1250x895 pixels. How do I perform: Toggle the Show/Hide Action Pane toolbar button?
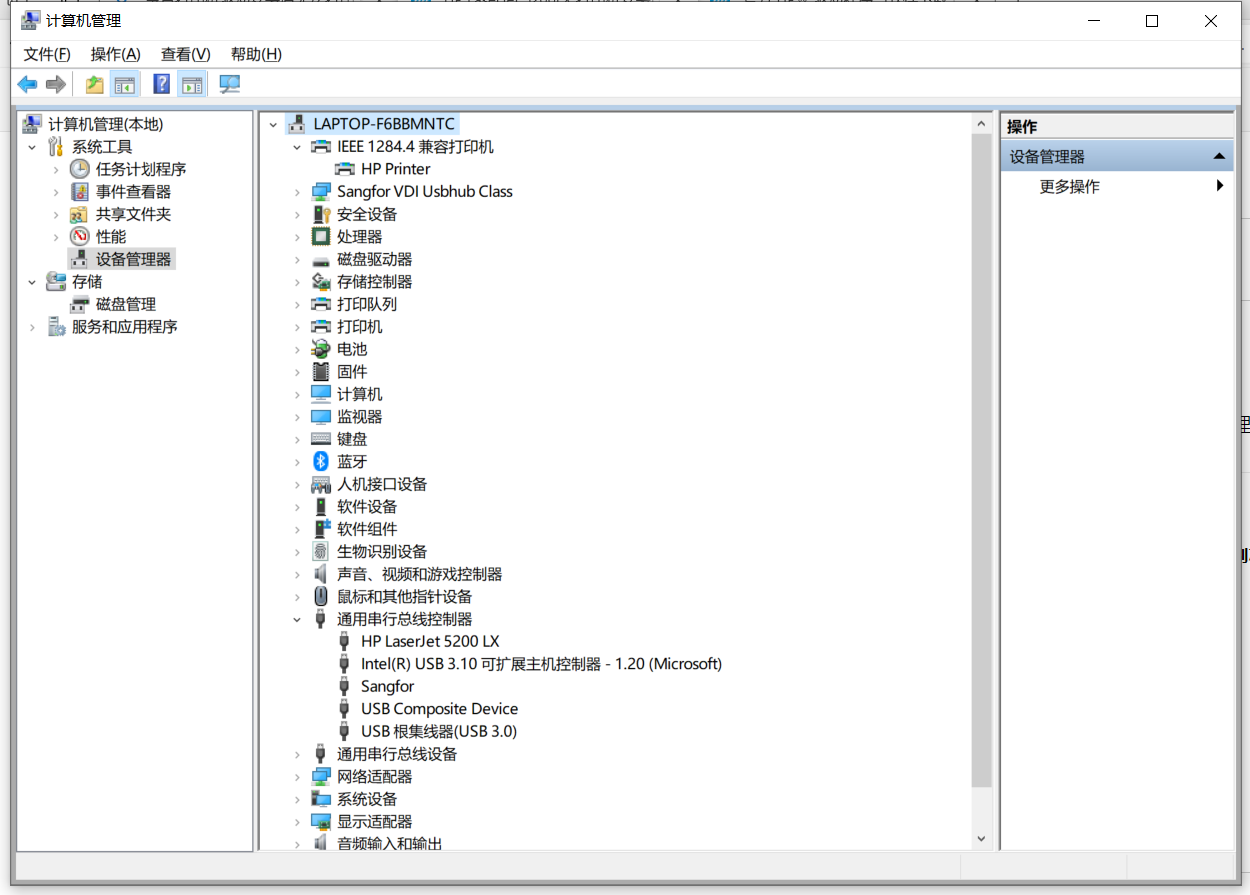point(192,85)
